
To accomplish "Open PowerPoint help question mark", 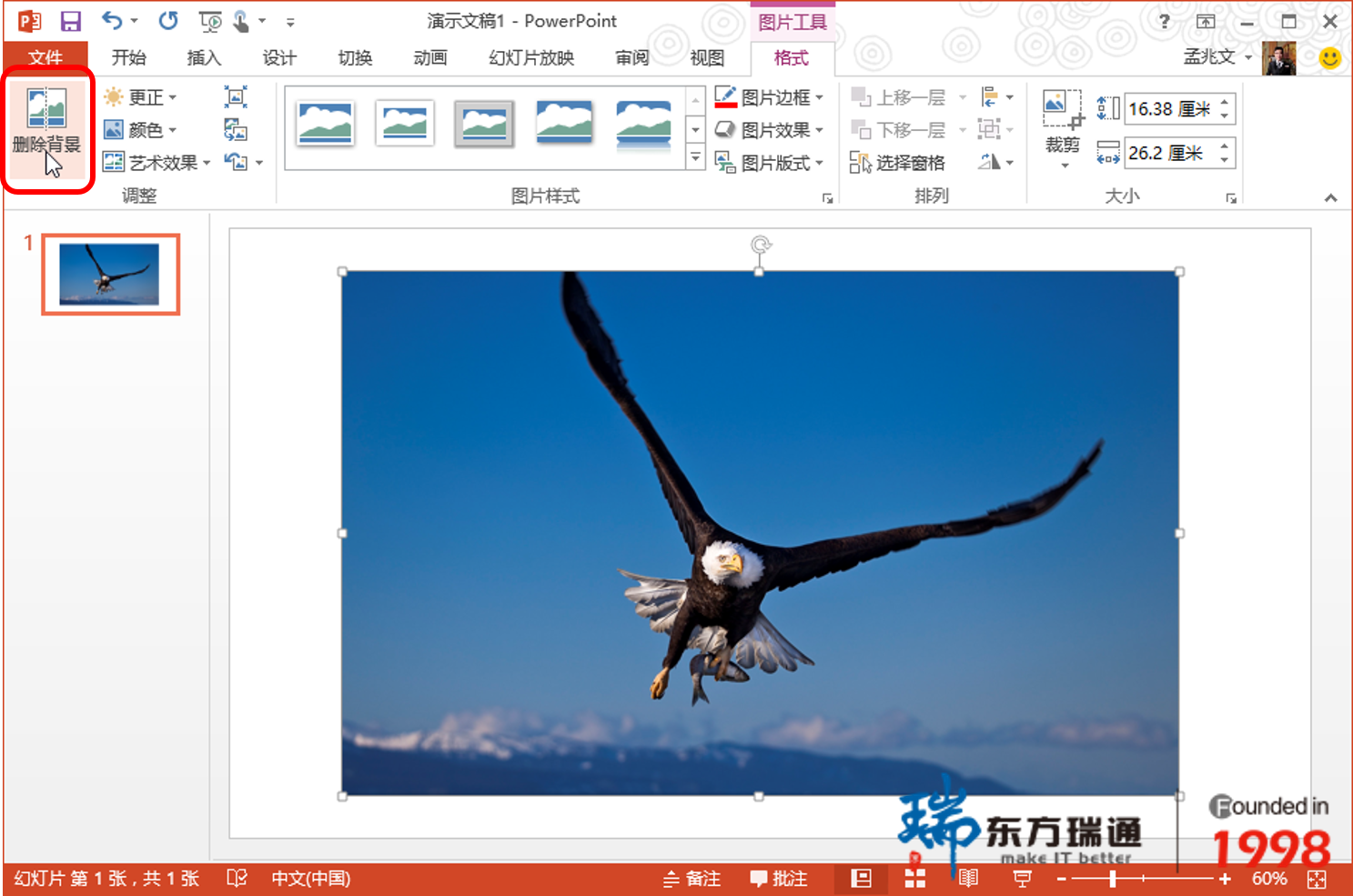I will (x=1165, y=21).
